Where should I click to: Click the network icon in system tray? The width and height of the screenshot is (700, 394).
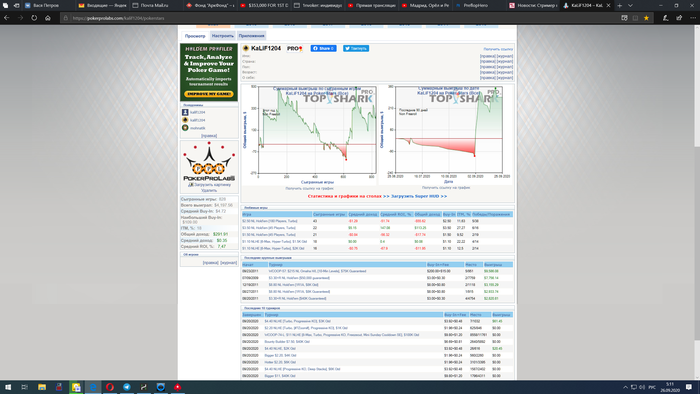[x=633, y=387]
